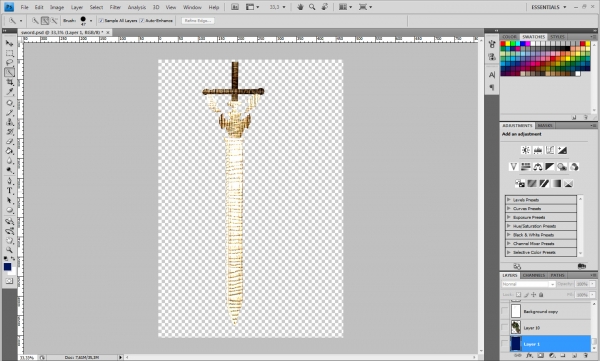Switch to the Paths tab

(x=557, y=275)
